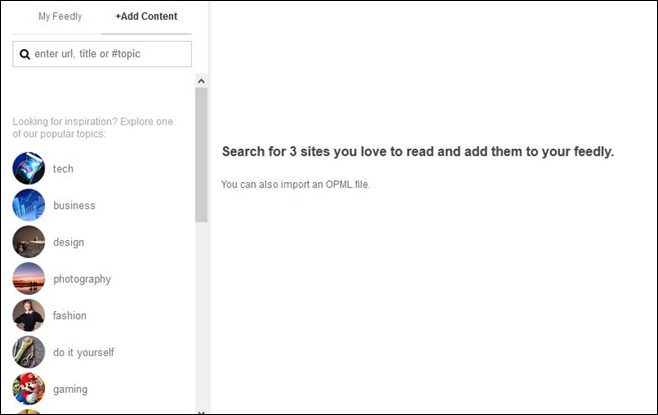Open the photography sunset thumbnail
The width and height of the screenshot is (658, 415).
coord(29,279)
